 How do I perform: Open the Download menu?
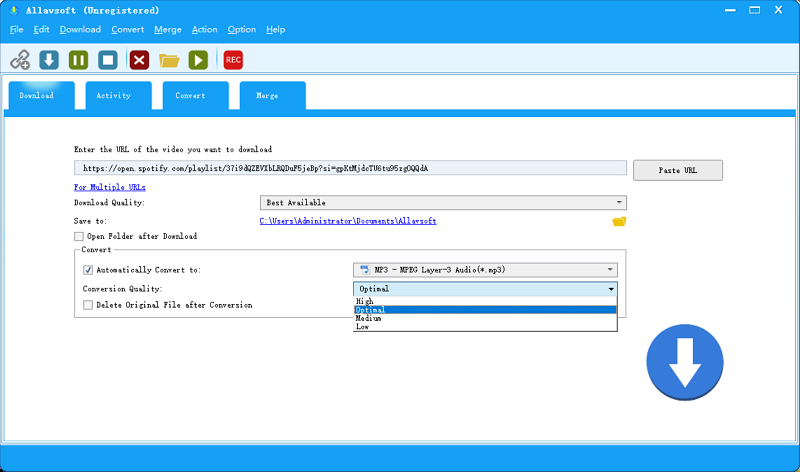point(80,30)
